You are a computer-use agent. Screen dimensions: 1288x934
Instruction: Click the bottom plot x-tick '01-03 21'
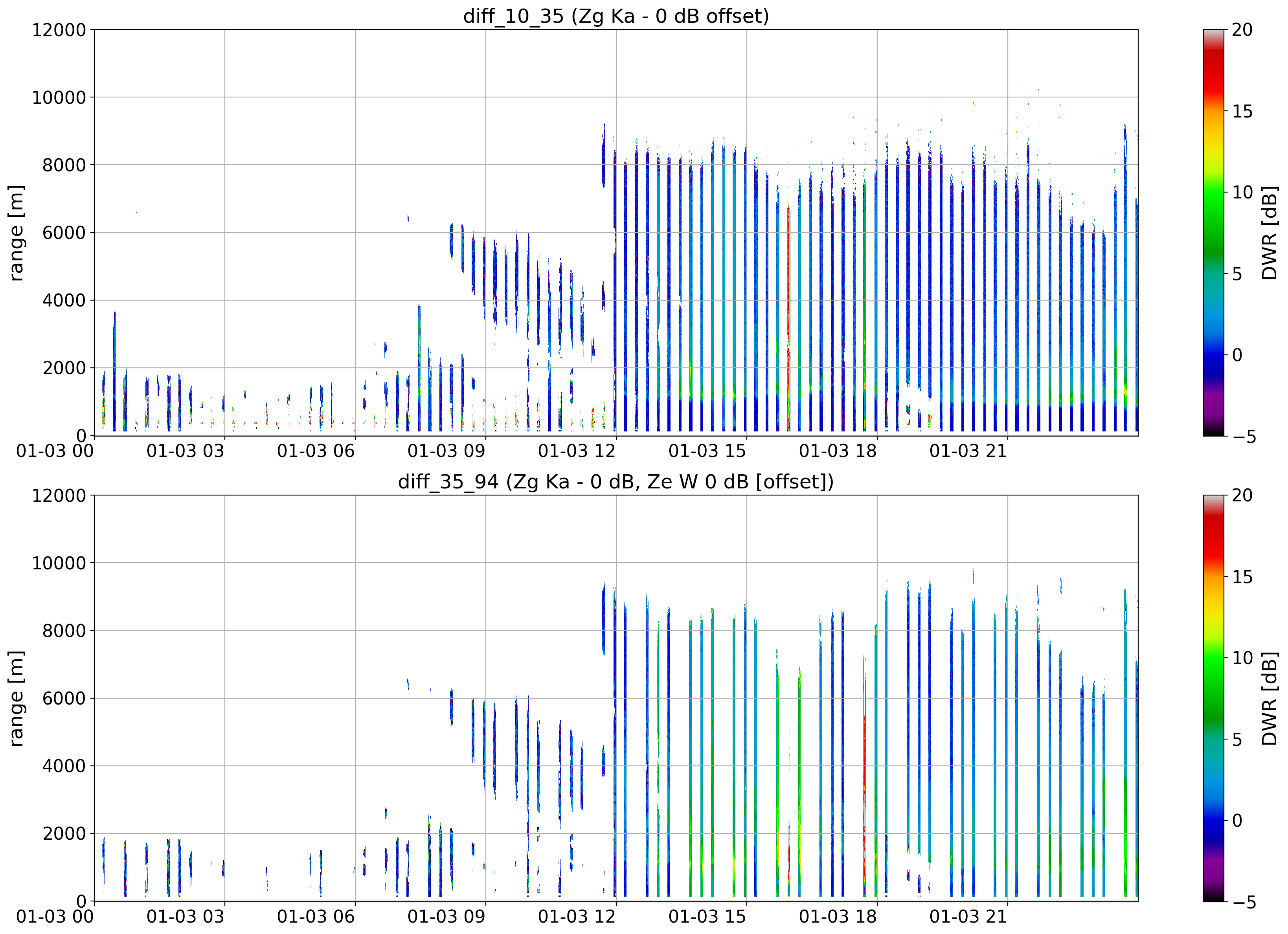[x=968, y=917]
